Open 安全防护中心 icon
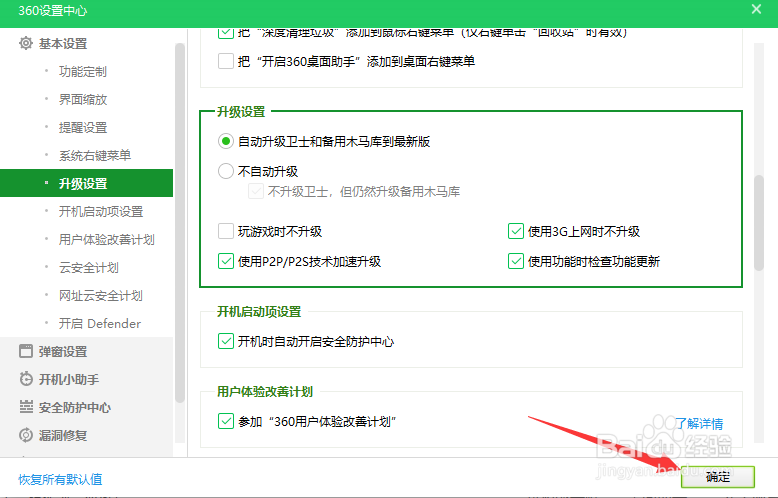This screenshot has width=778, height=498. pyautogui.click(x=26, y=407)
